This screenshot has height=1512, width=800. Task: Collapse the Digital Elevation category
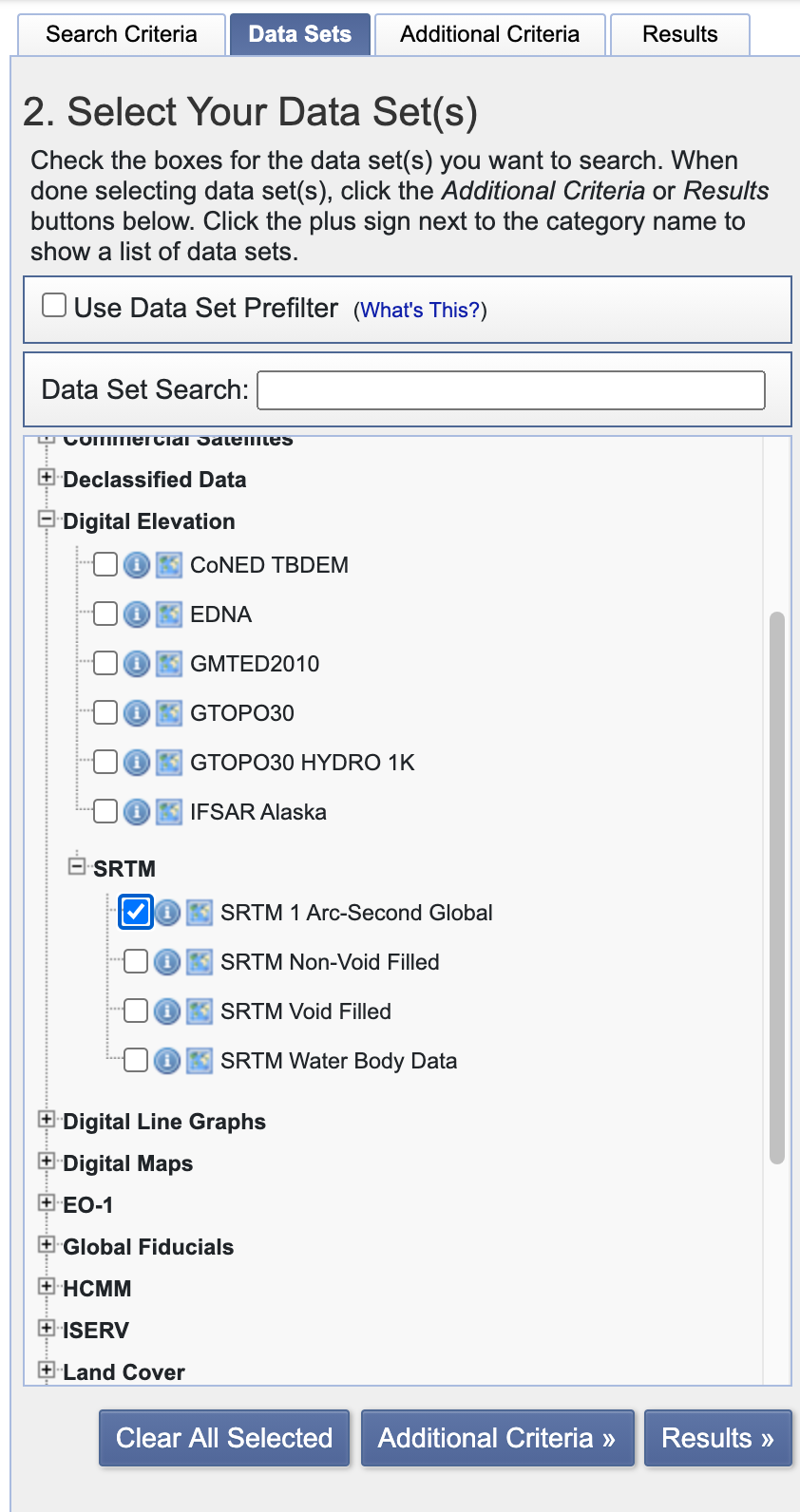click(x=47, y=520)
